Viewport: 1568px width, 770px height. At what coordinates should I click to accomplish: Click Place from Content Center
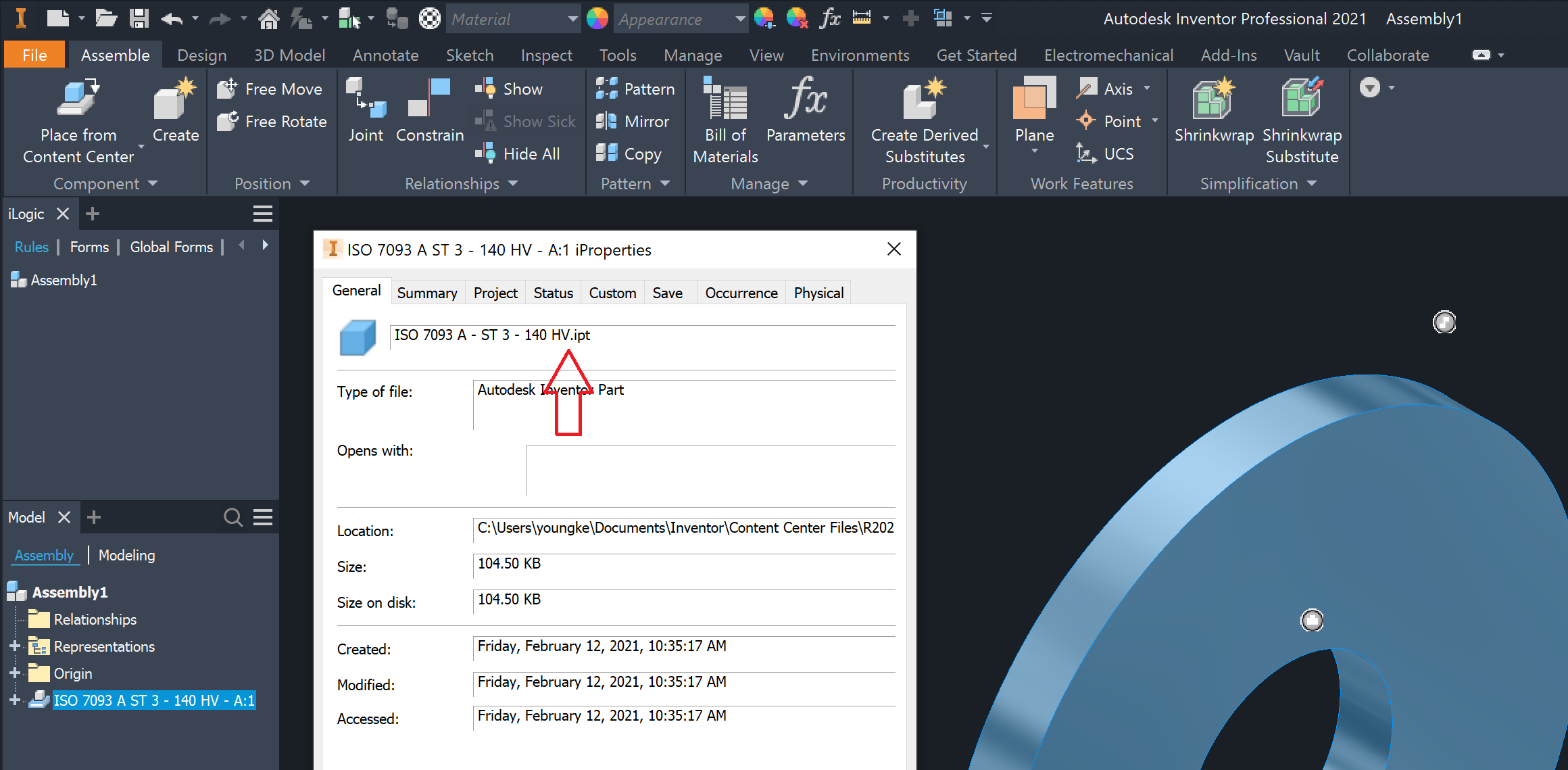coord(78,122)
